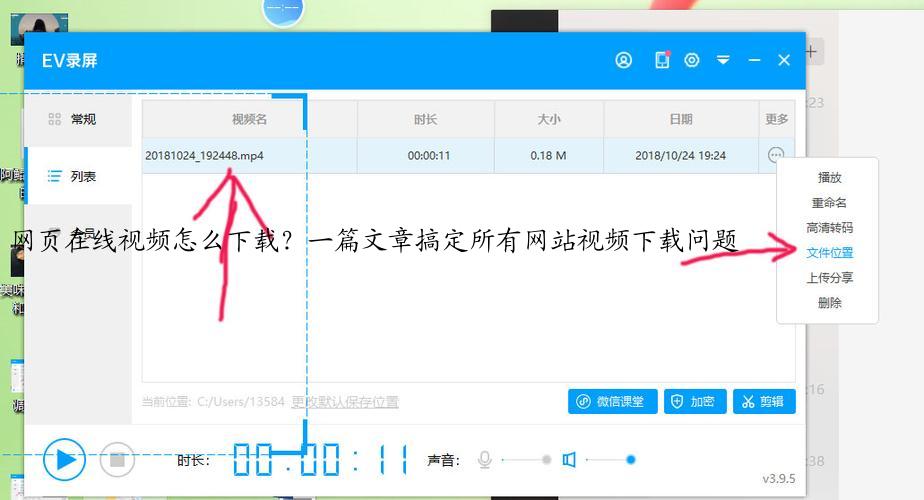This screenshot has width=924, height=500.
Task: Close the EV录屏 window
Action: 784,60
